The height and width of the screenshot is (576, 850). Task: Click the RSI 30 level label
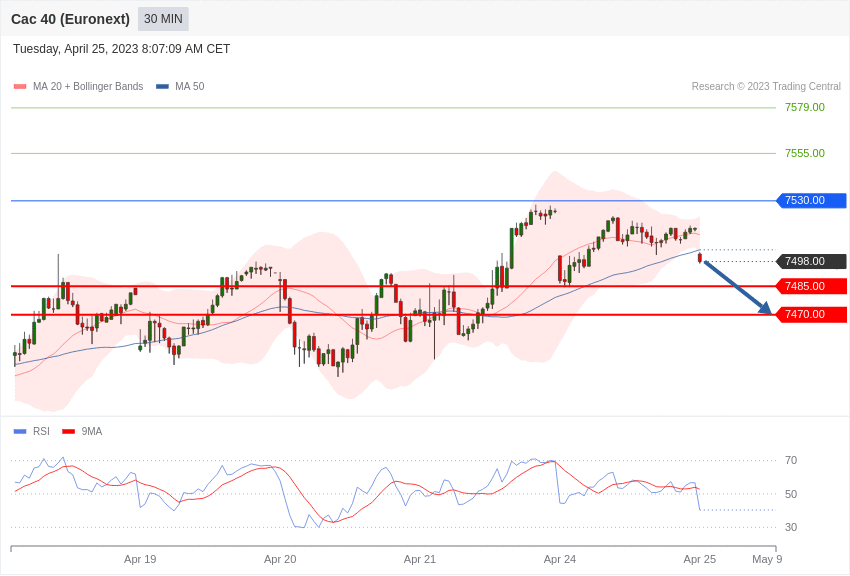pos(791,528)
